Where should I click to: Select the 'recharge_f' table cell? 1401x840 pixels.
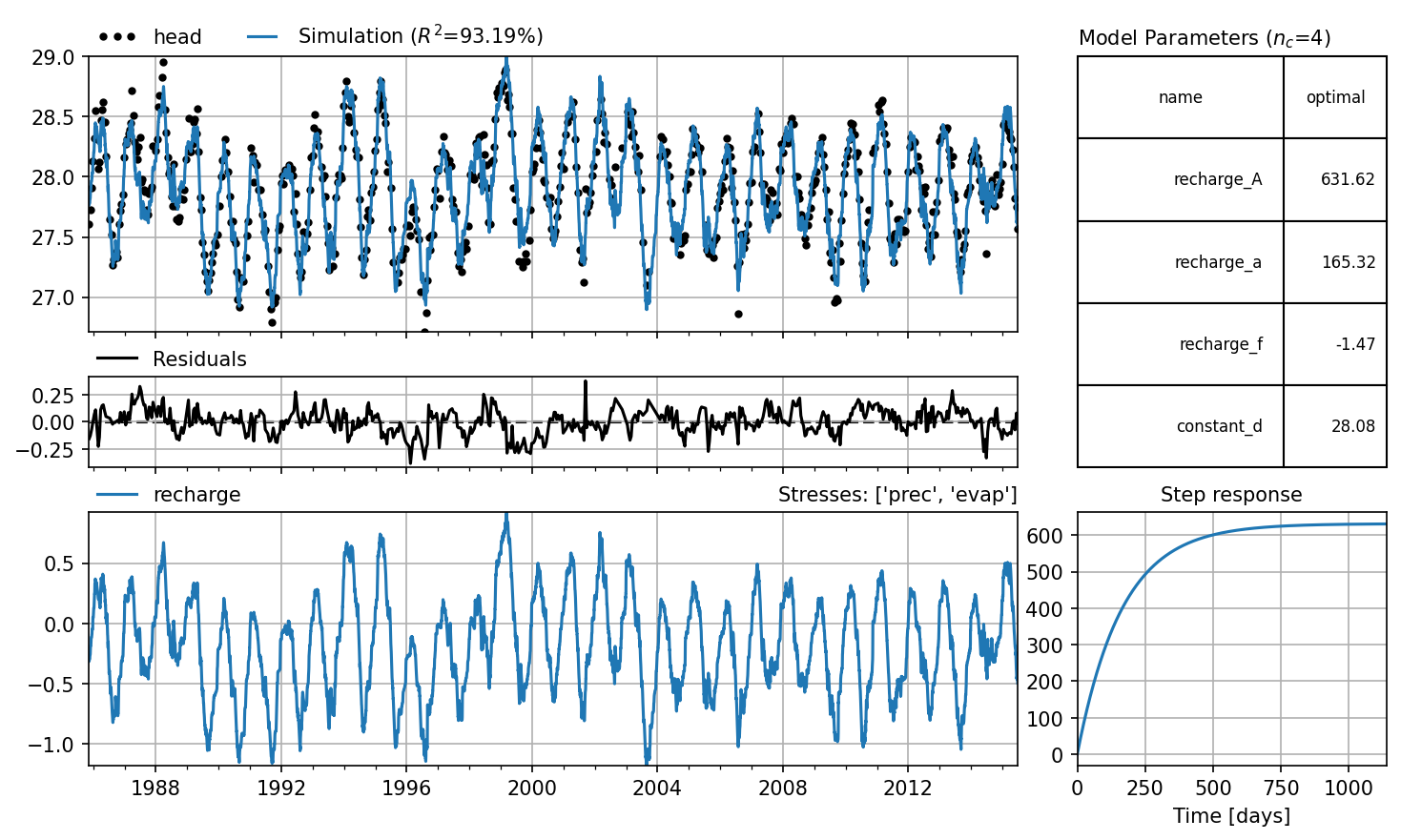(x=1181, y=344)
